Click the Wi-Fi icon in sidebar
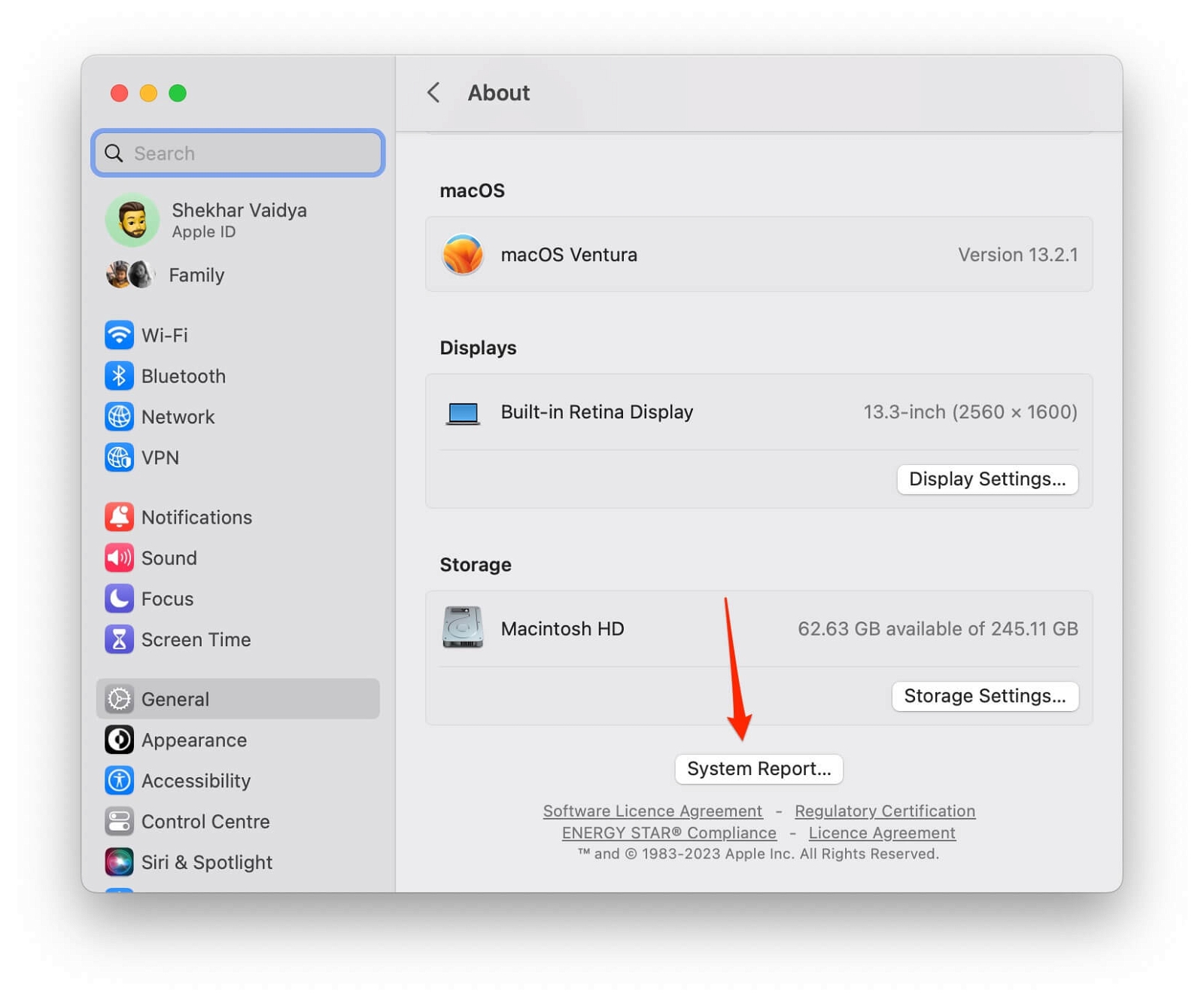Viewport: 1204px width, 1000px height. click(x=119, y=335)
